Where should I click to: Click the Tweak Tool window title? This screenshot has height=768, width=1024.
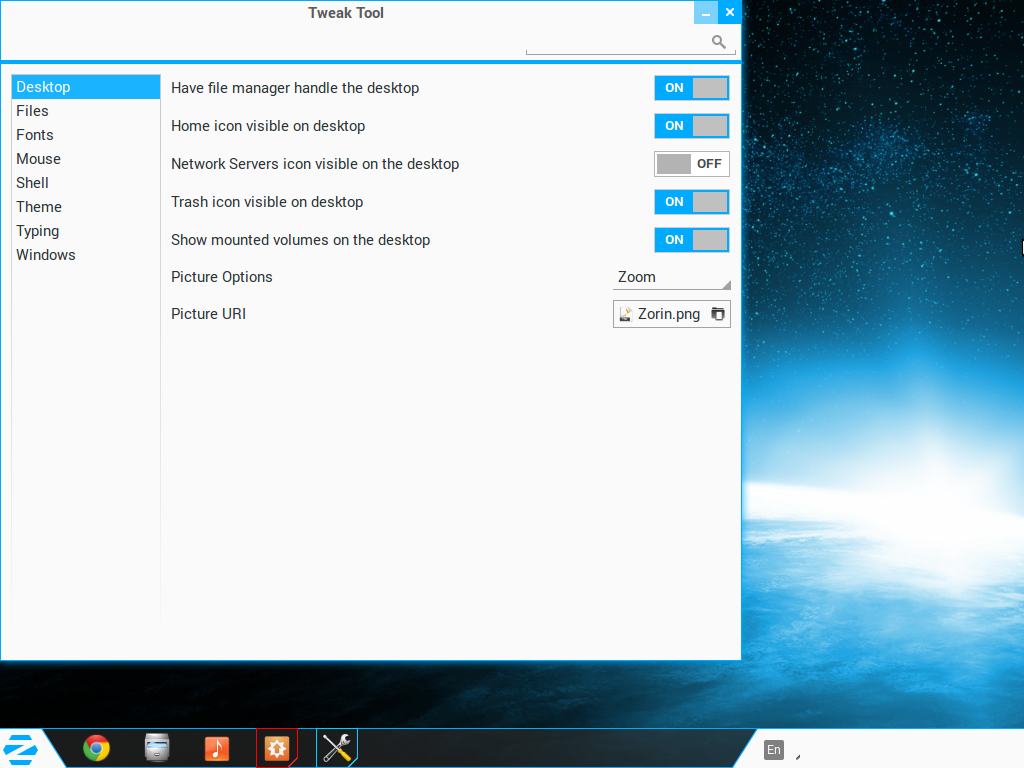tap(345, 13)
